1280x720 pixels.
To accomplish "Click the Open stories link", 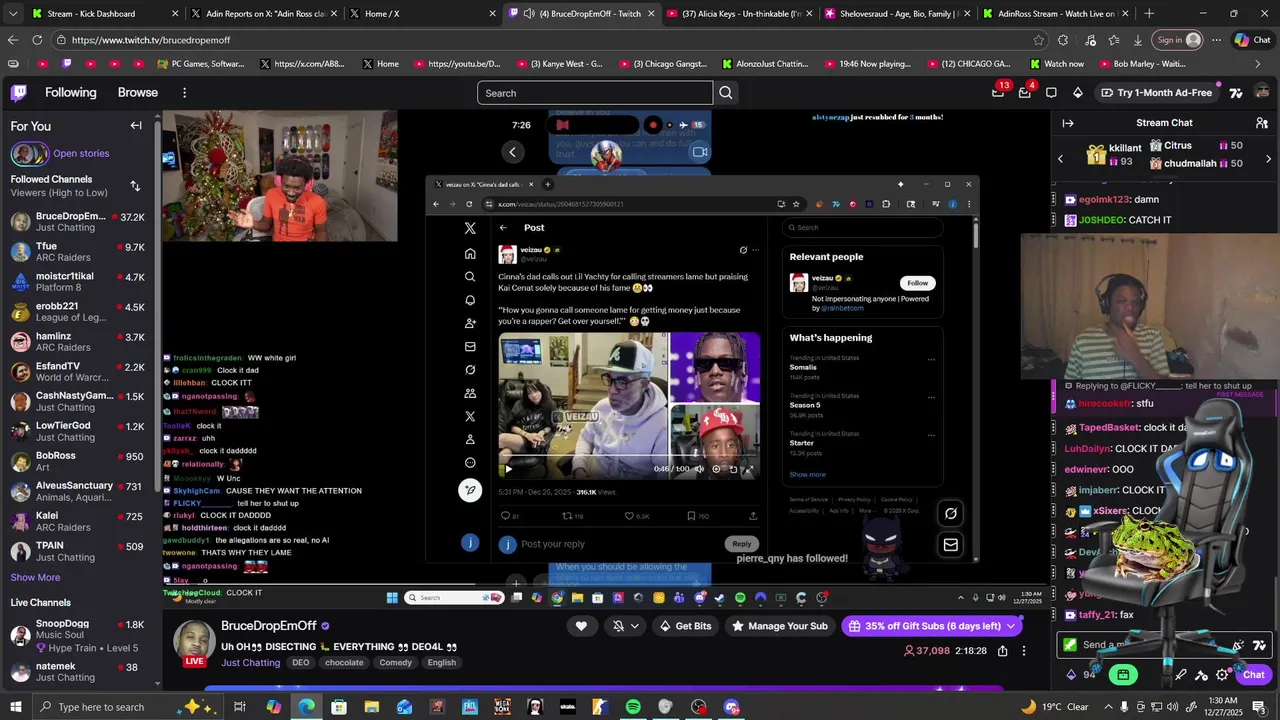I will pos(81,154).
